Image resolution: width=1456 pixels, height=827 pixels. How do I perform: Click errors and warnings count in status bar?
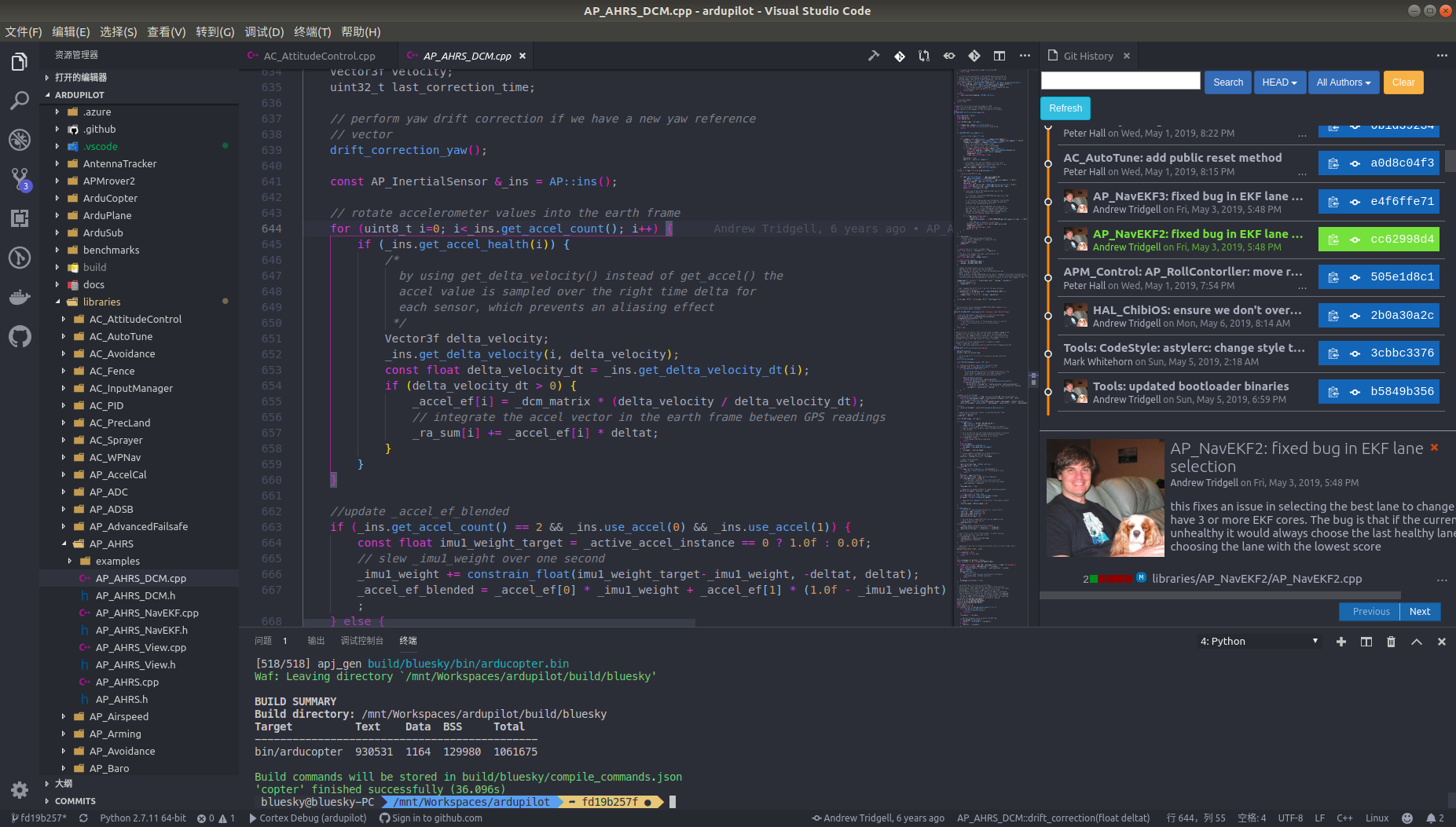216,818
